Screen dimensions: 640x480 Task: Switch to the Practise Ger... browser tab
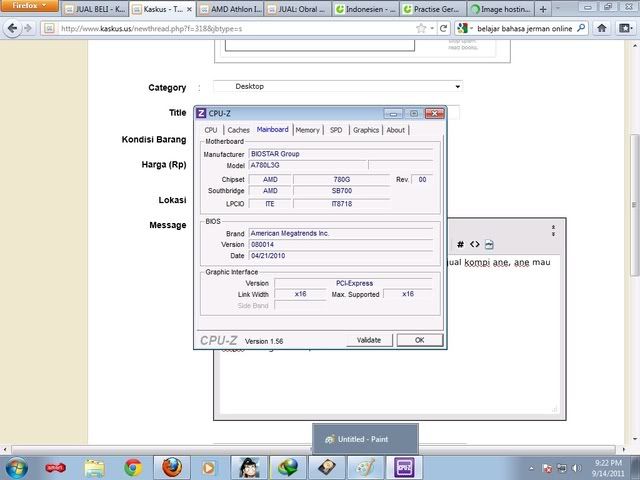click(433, 9)
